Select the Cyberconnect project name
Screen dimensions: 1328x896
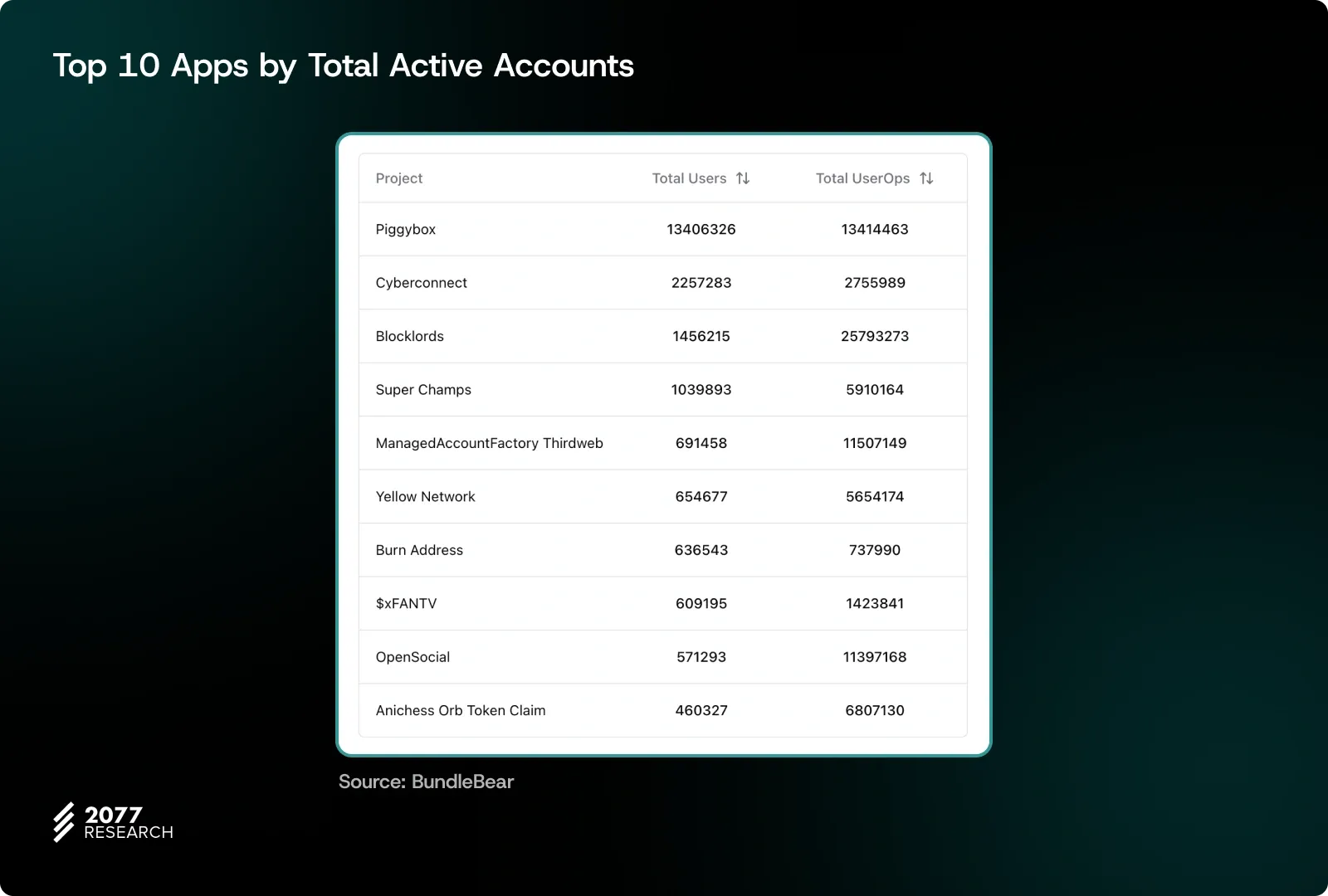(422, 283)
